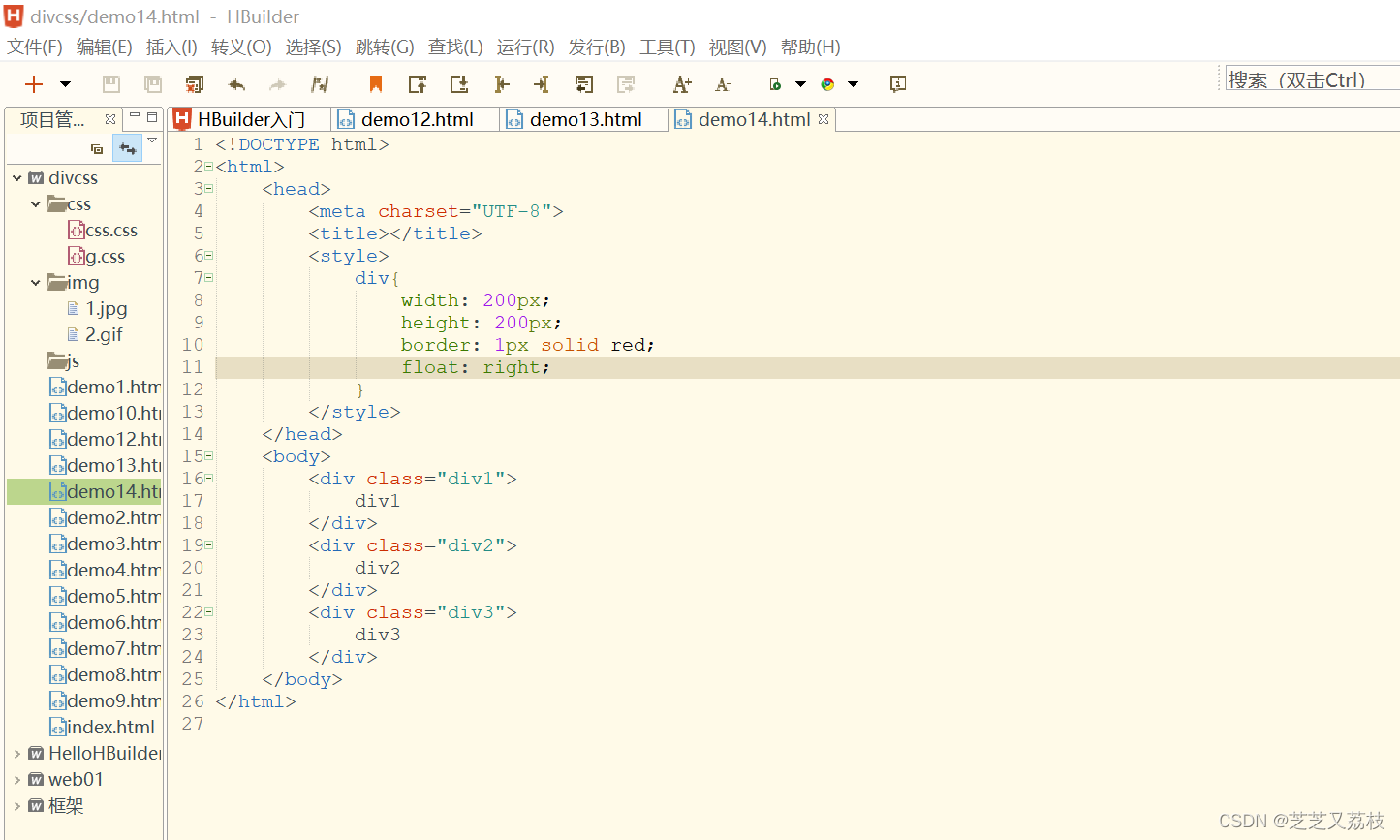Click the search box (双击Ctrl)

click(1312, 79)
